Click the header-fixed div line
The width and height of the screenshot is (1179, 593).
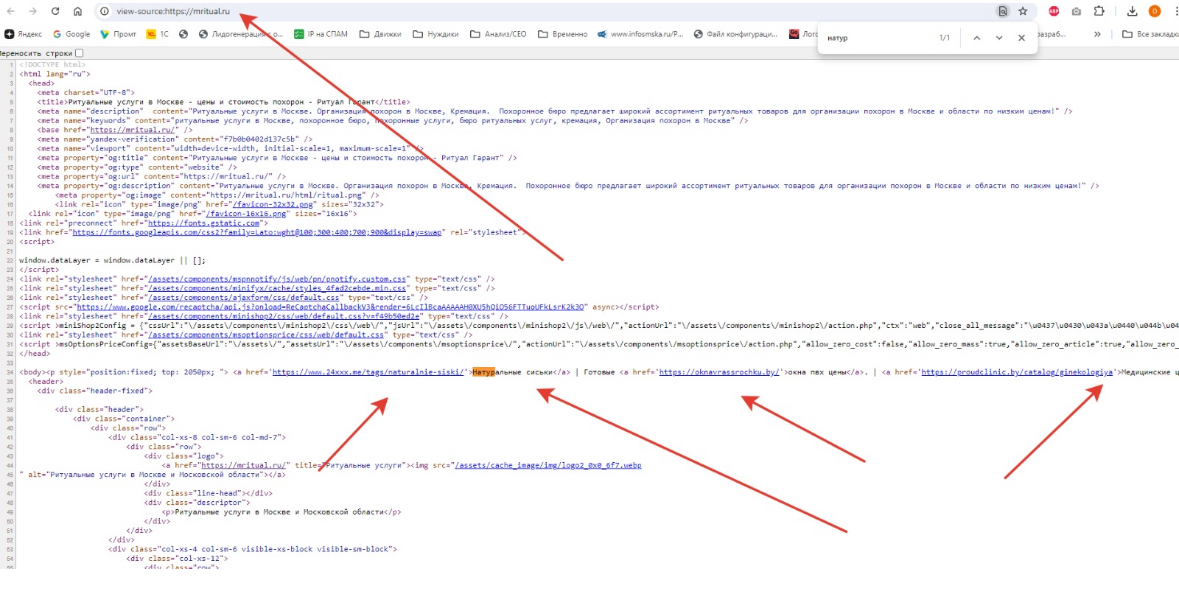pos(95,390)
